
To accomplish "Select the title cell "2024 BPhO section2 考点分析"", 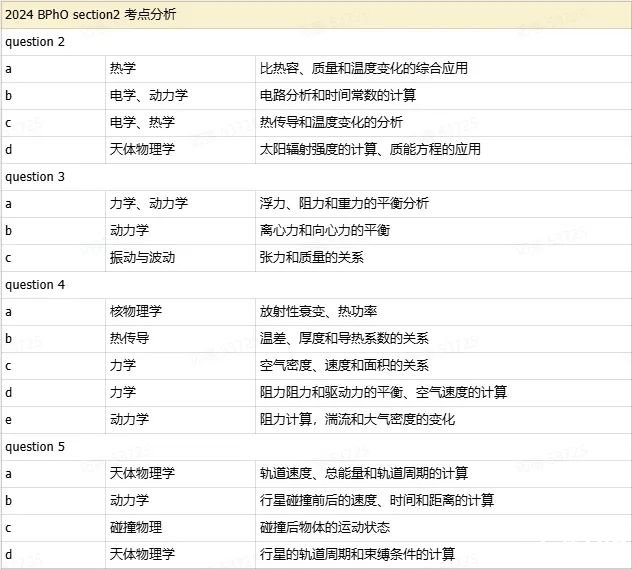I will pyautogui.click(x=316, y=15).
